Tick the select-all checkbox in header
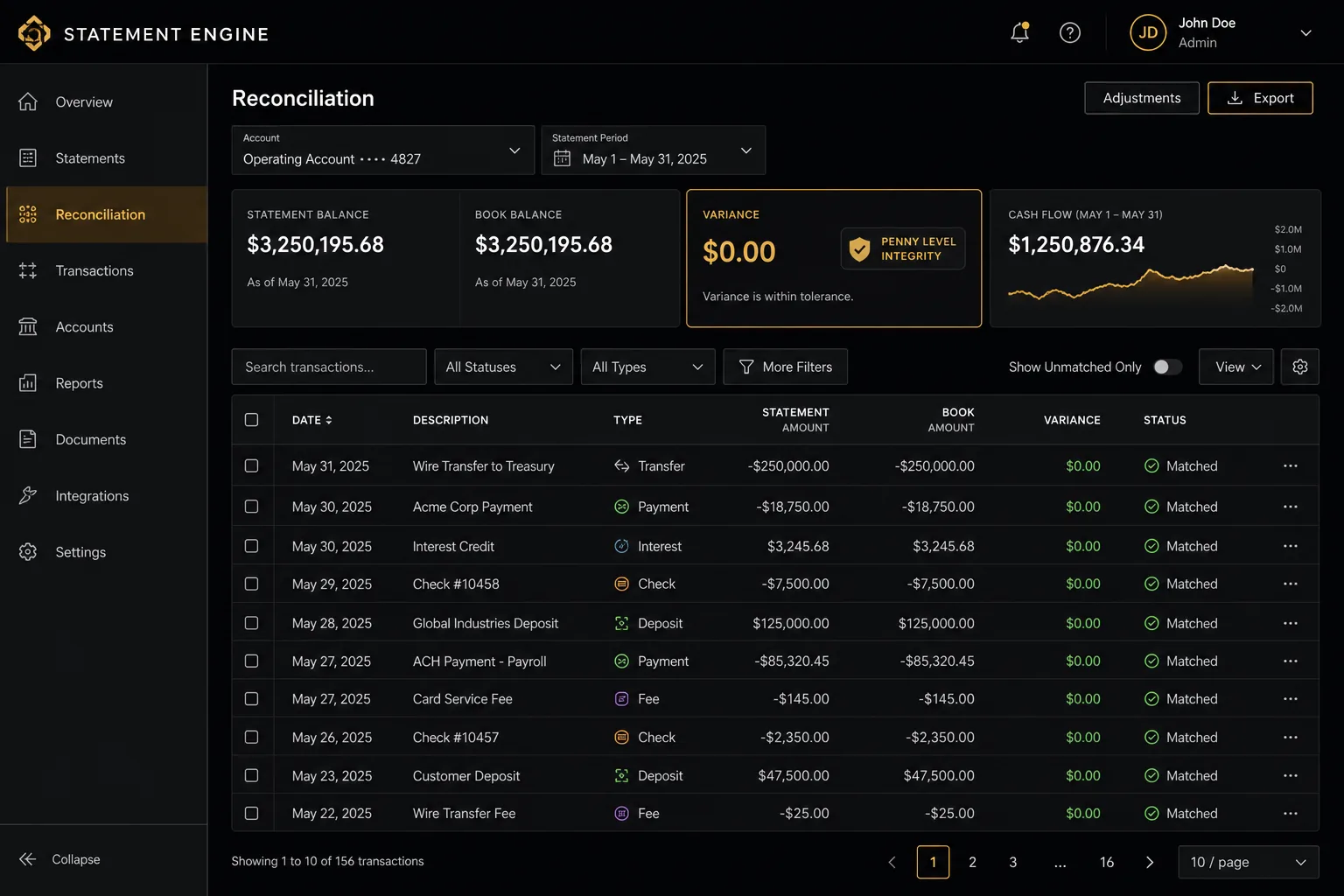The height and width of the screenshot is (896, 1344). (252, 420)
